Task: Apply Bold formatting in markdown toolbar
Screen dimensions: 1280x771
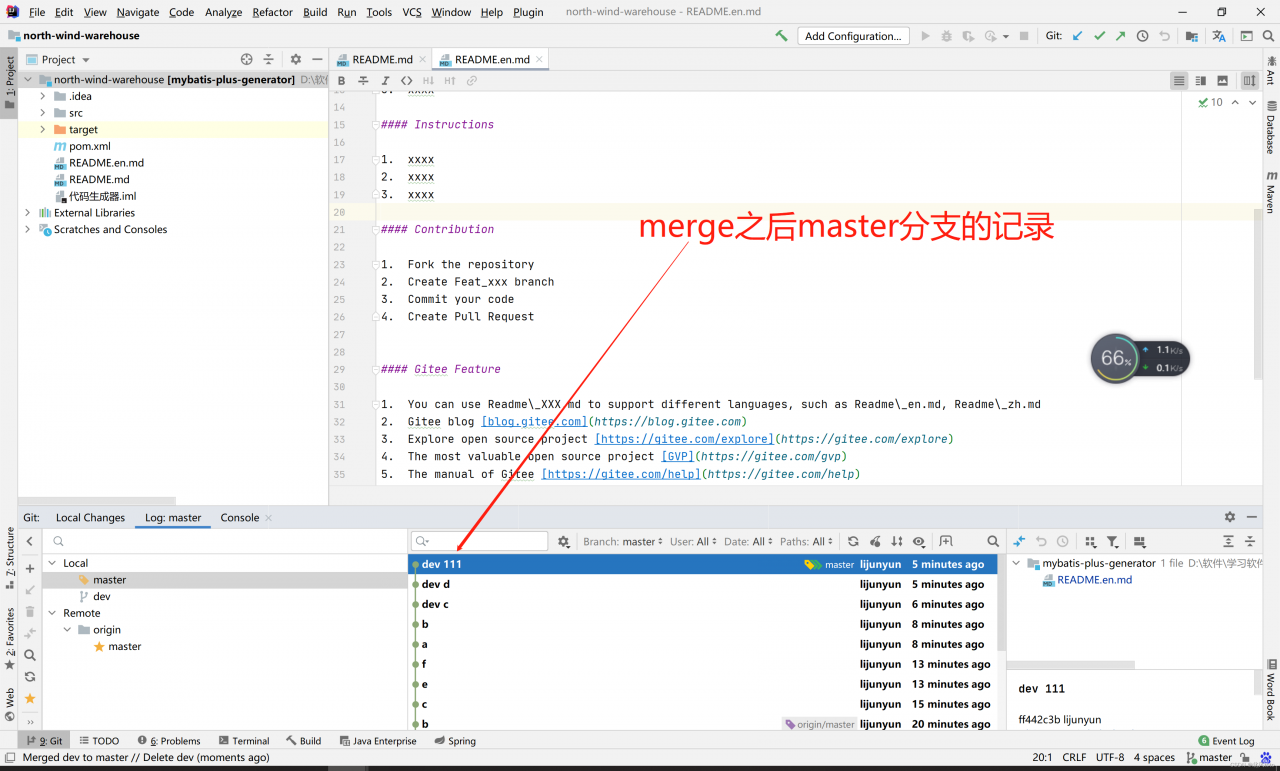Action: (341, 81)
